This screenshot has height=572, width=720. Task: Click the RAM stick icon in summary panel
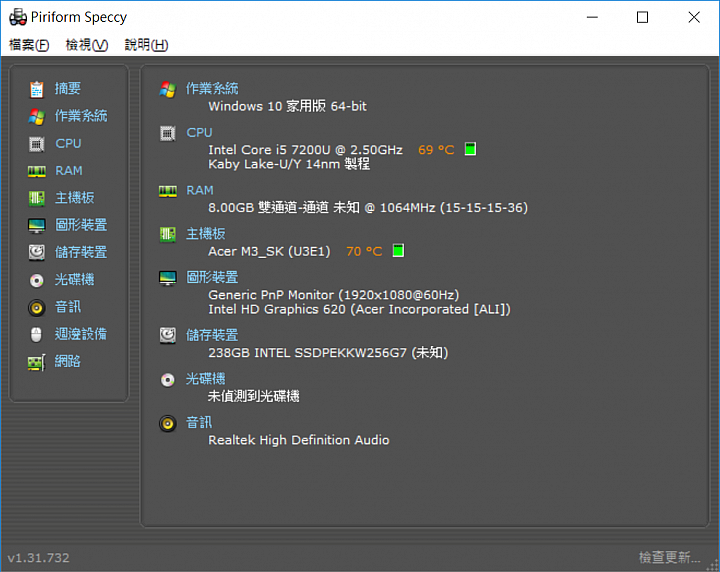click(168, 191)
